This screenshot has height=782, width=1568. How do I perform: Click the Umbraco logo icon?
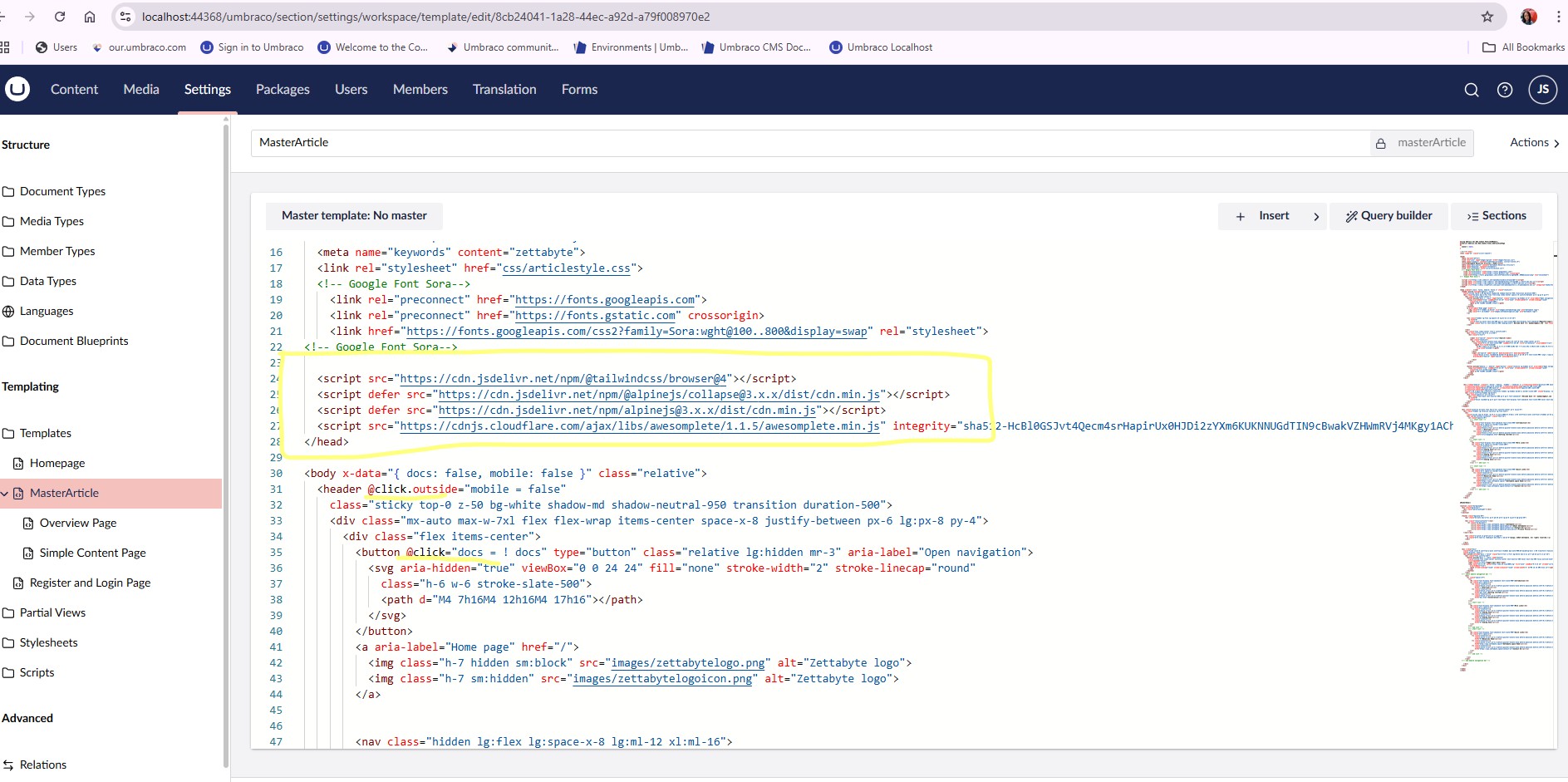[x=17, y=89]
